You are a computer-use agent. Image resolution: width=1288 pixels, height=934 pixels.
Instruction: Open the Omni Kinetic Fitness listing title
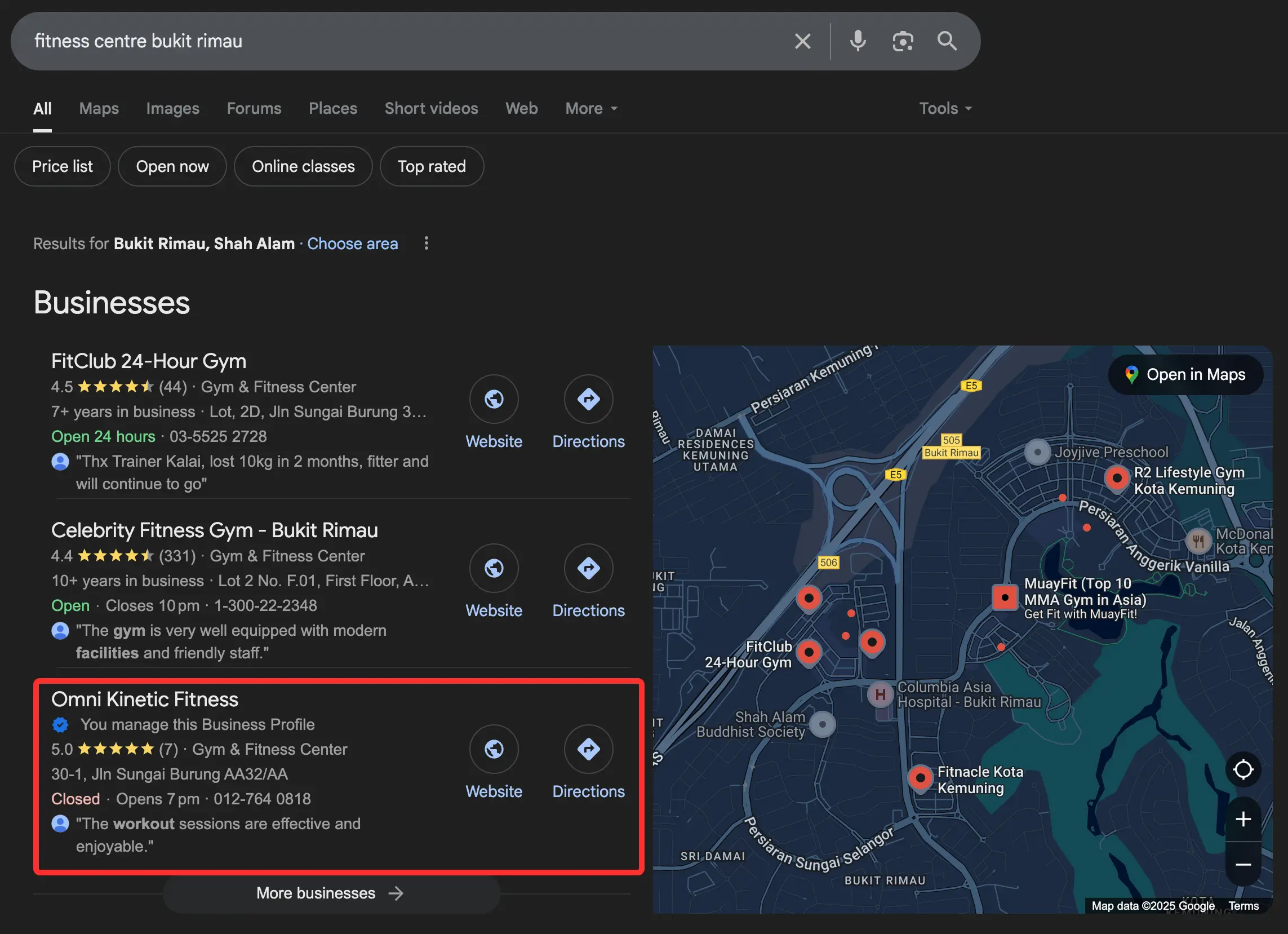pos(145,699)
